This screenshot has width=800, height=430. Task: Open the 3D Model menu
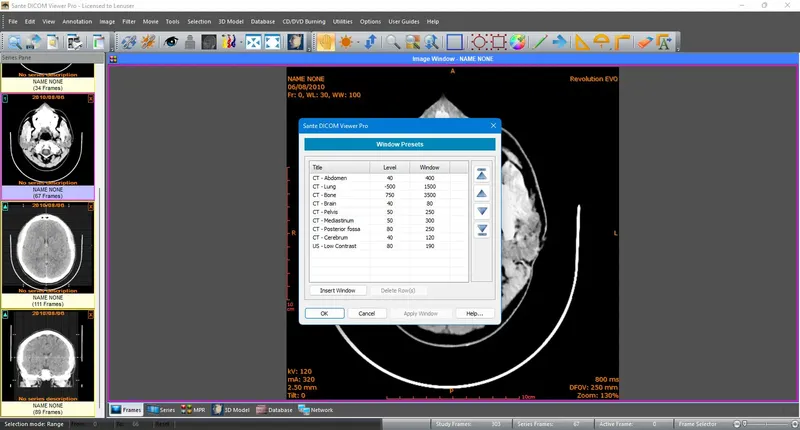[231, 21]
